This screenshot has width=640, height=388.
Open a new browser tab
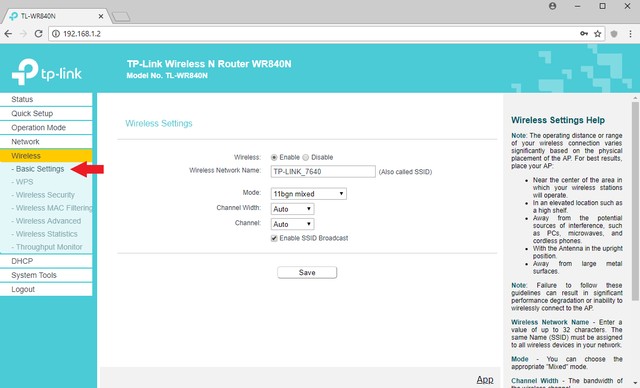click(x=121, y=17)
